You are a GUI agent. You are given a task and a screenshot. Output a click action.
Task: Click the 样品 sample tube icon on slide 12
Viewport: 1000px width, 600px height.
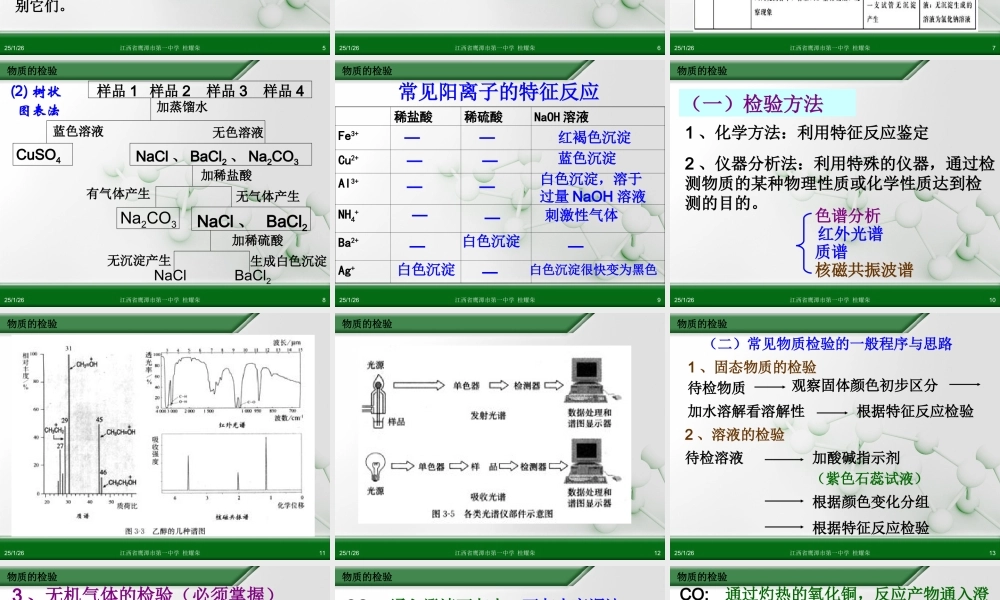pyautogui.click(x=378, y=420)
